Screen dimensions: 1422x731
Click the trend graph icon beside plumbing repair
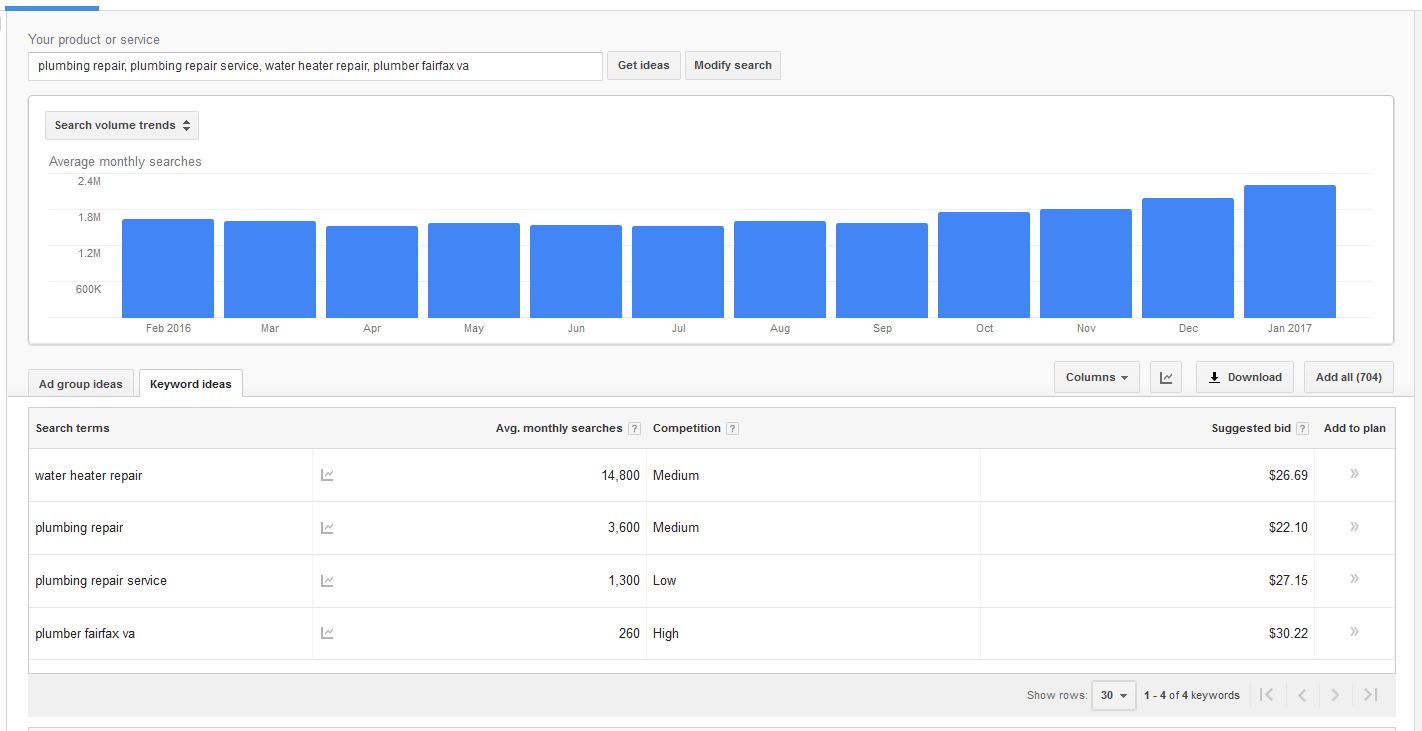(x=327, y=527)
